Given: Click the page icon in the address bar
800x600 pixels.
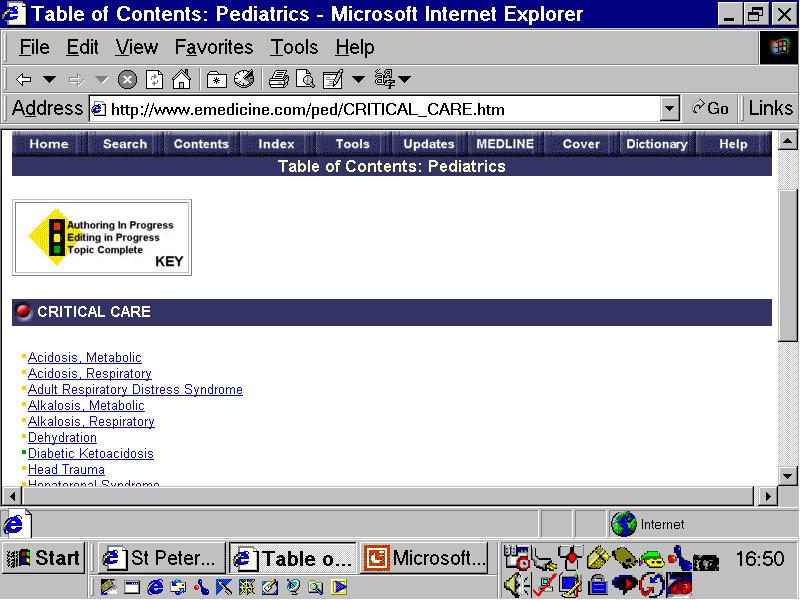Looking at the screenshot, I should (99, 109).
